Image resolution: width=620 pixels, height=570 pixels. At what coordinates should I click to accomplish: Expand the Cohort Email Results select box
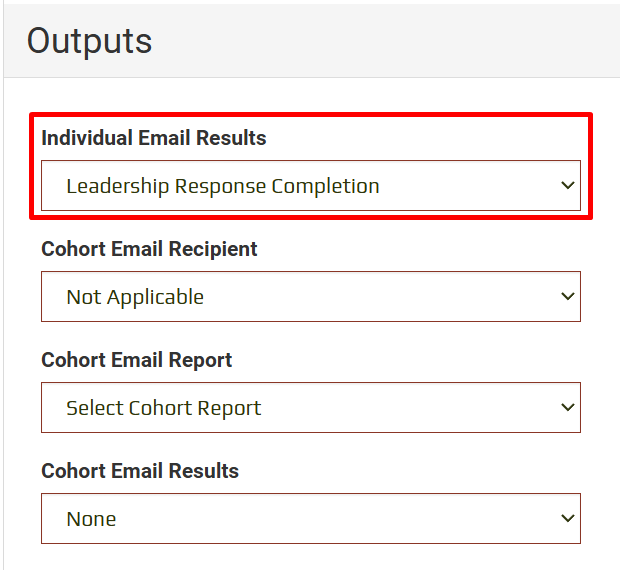tap(310, 519)
